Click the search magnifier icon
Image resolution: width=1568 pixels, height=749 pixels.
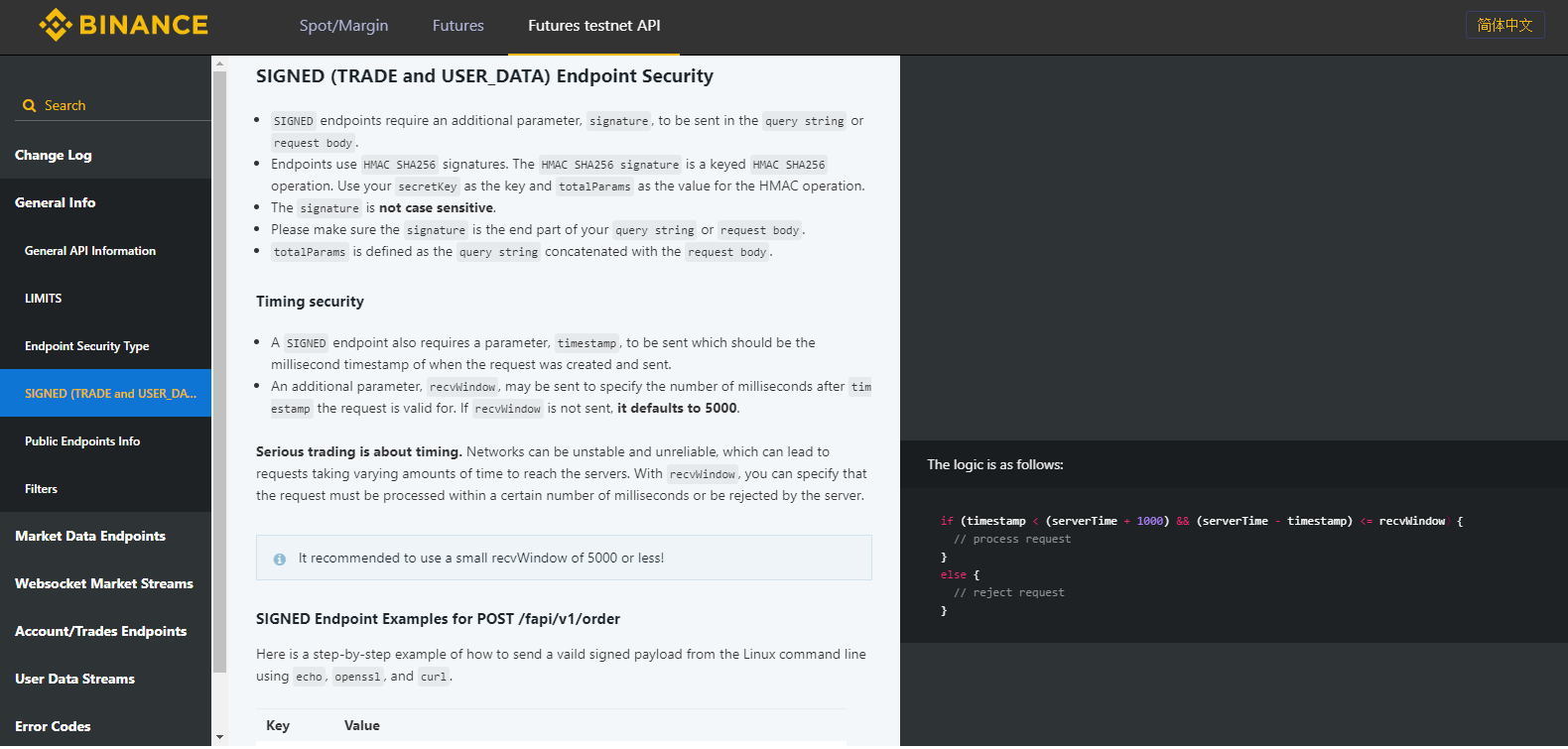(30, 106)
